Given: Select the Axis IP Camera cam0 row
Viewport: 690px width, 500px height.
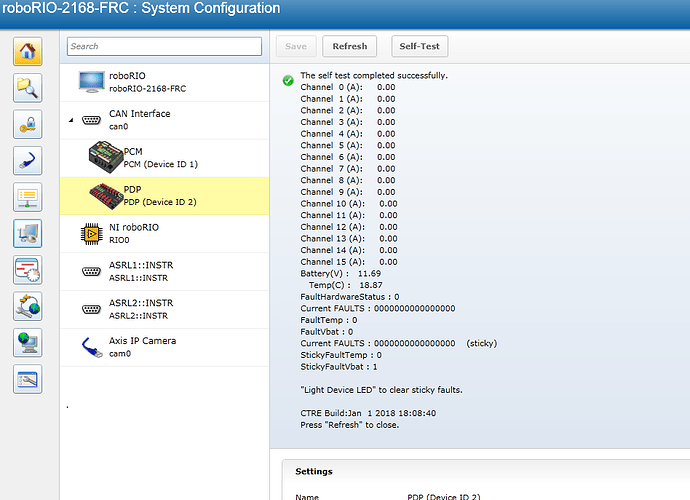Looking at the screenshot, I should (165, 347).
